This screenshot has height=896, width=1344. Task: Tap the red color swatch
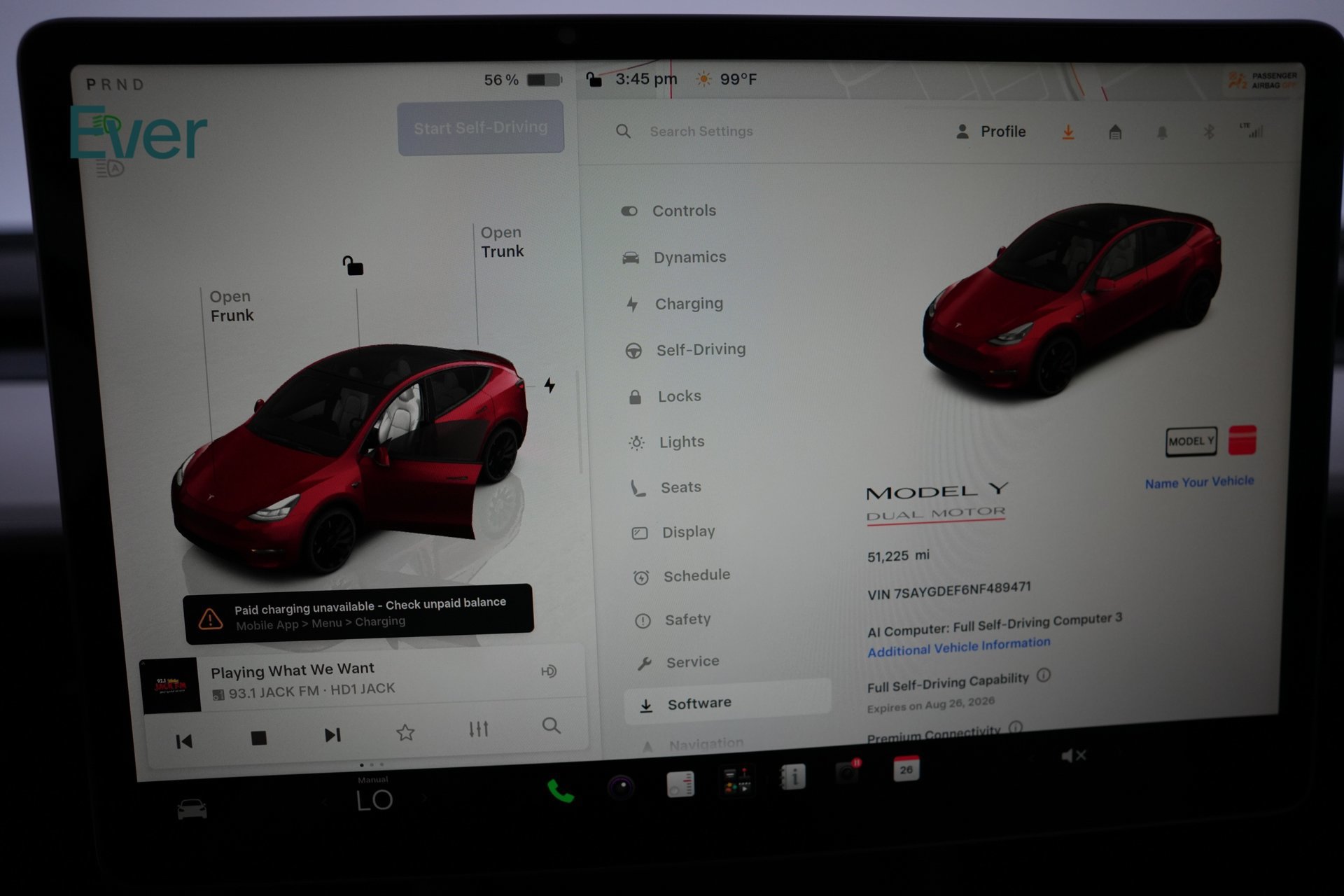1242,440
